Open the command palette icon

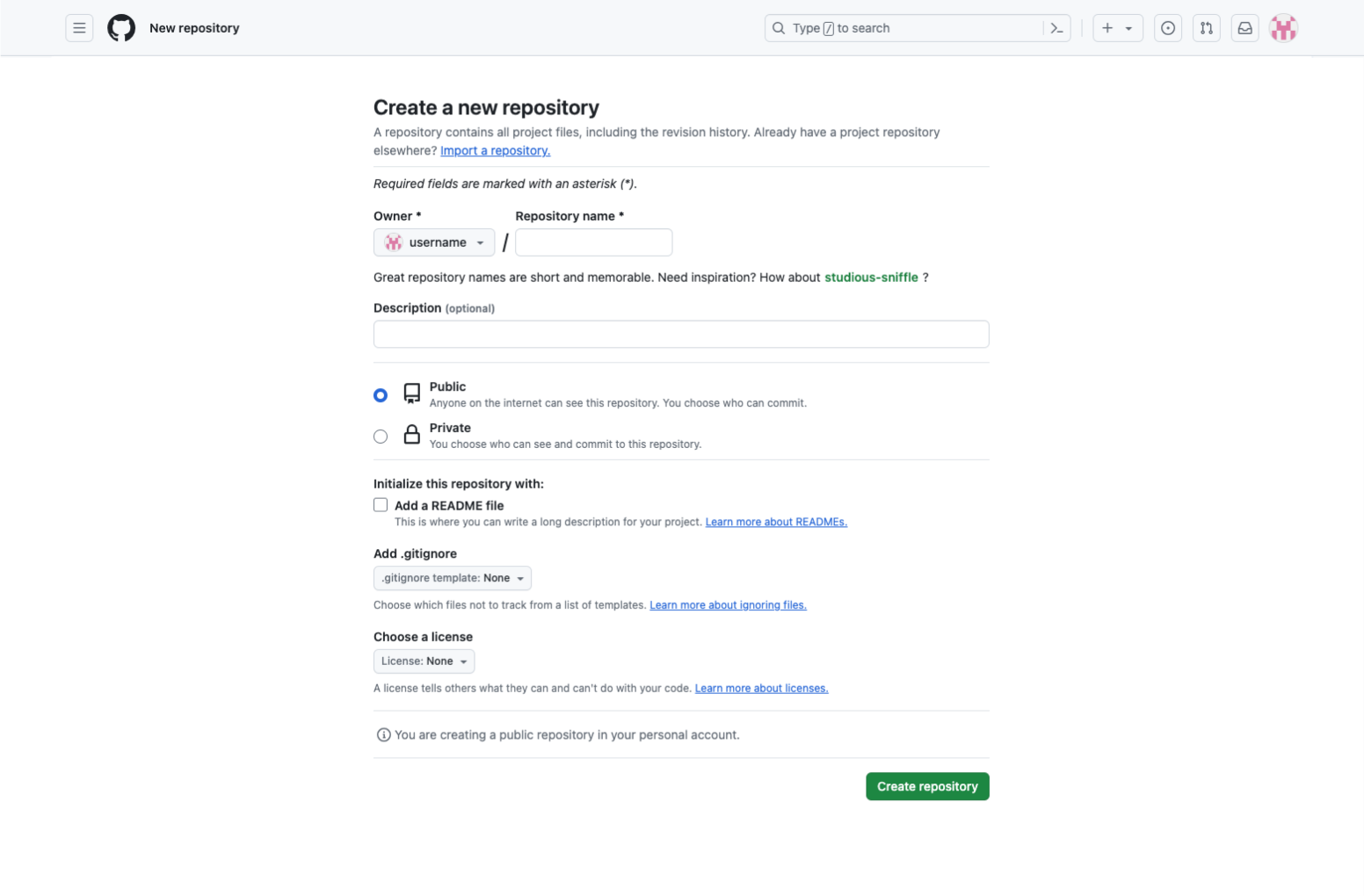(x=1057, y=27)
